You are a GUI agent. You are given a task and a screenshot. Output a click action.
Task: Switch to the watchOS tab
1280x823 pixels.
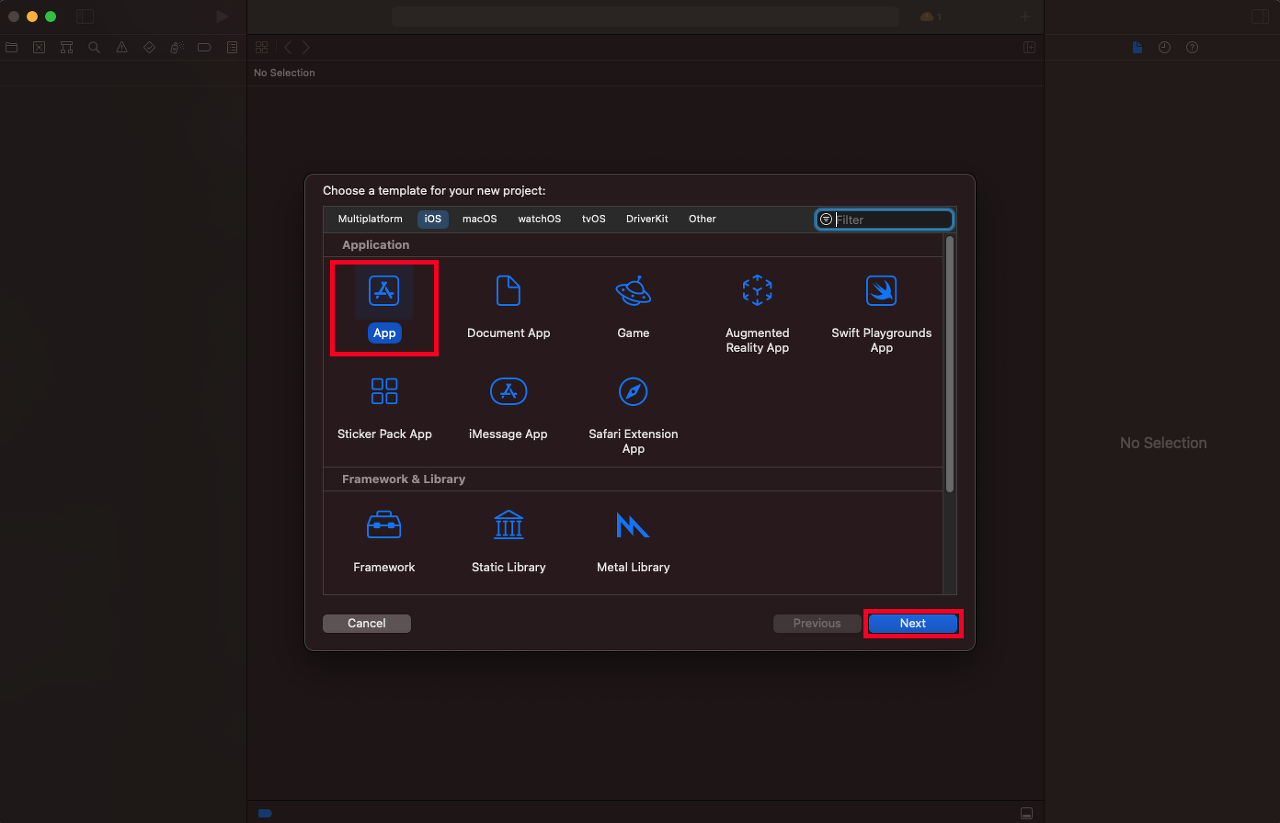pyautogui.click(x=539, y=219)
